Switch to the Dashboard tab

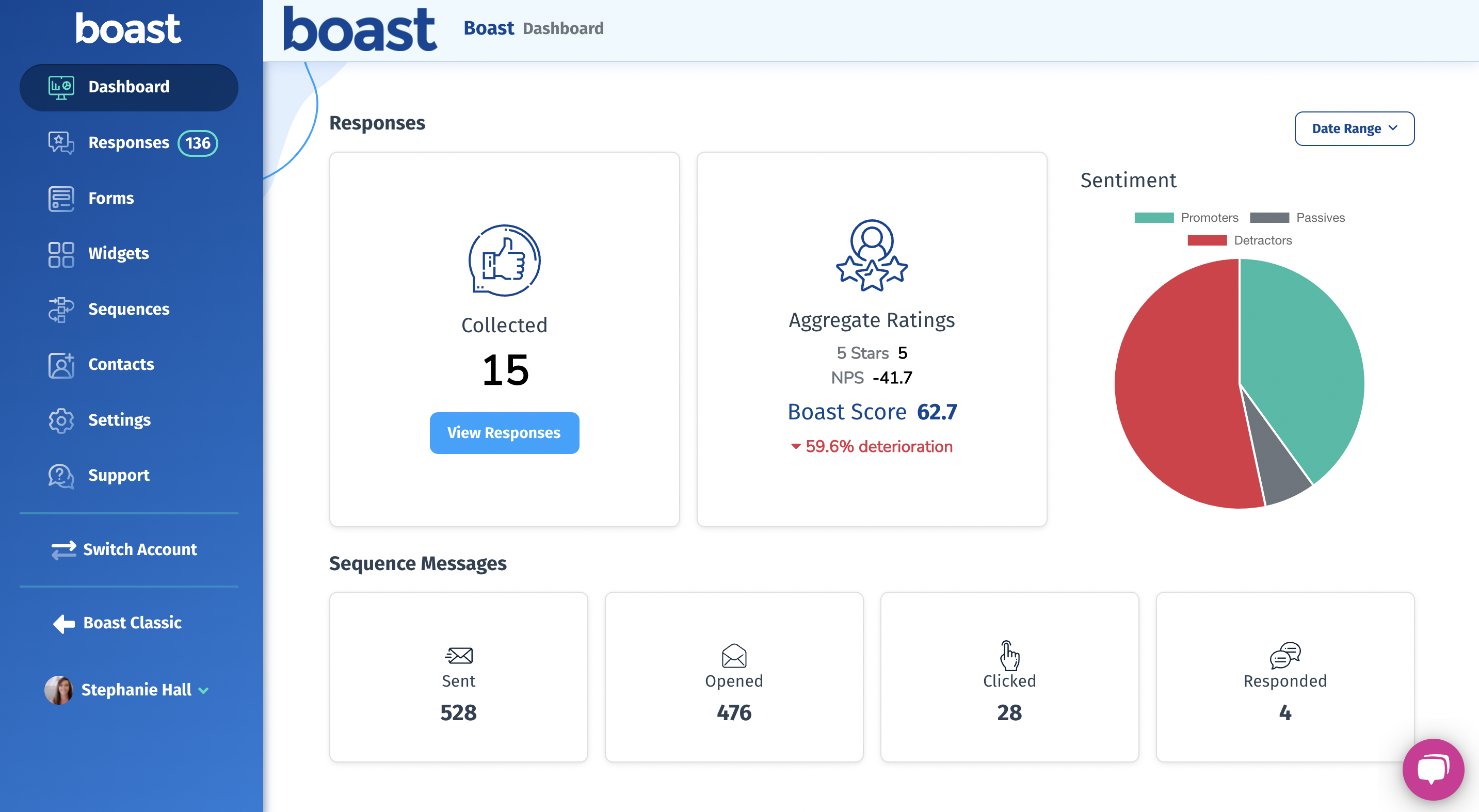pyautogui.click(x=128, y=87)
